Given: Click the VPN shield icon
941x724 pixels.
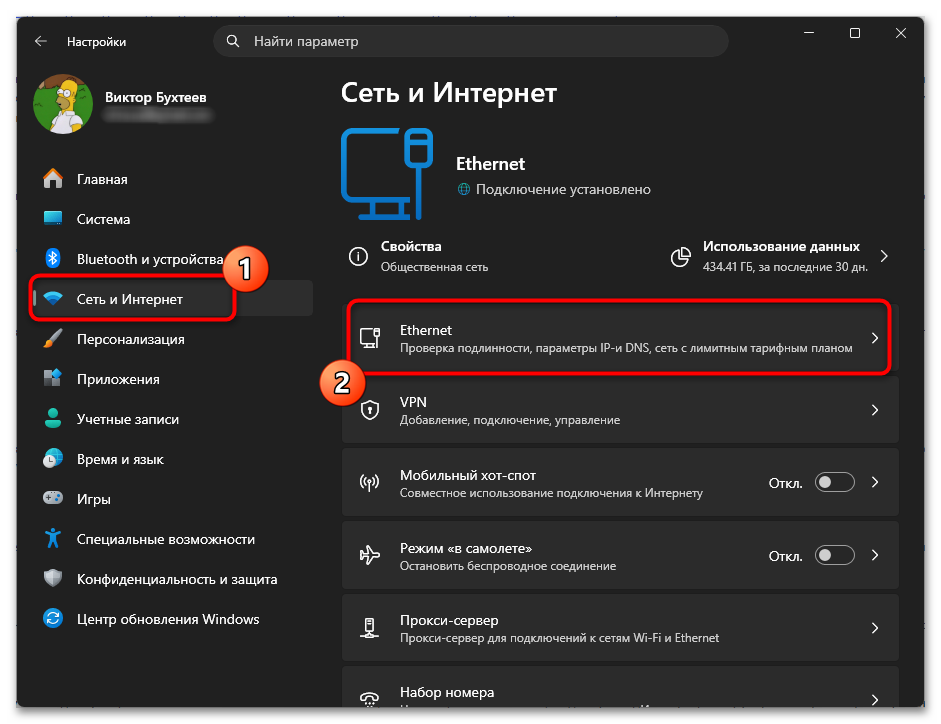Looking at the screenshot, I should pyautogui.click(x=370, y=410).
